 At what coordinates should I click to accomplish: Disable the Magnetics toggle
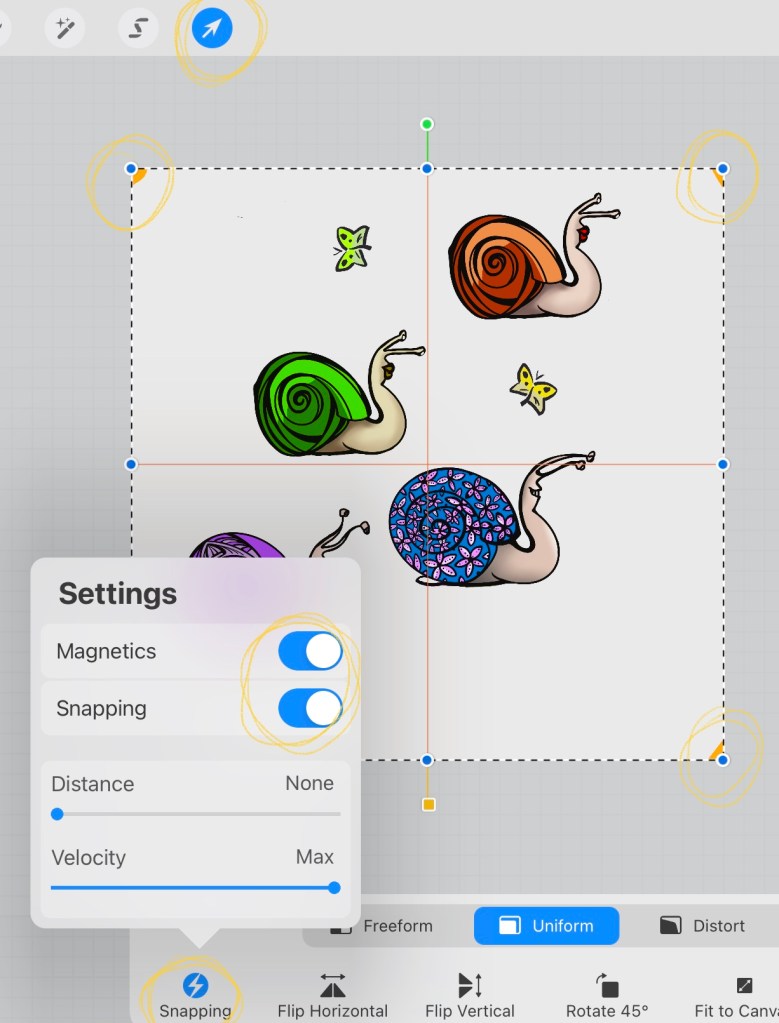coord(310,651)
